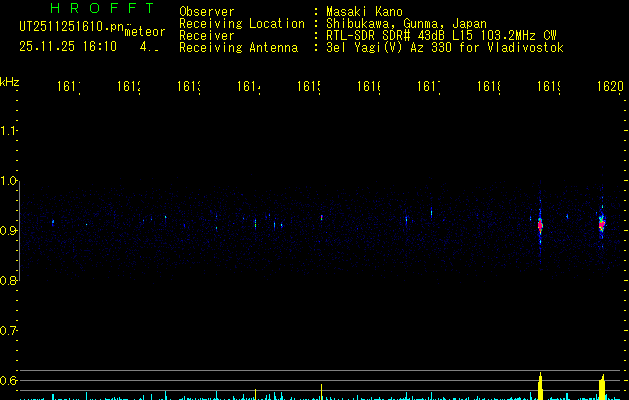629x400 pixels.
Task: Click the 0.9 frequency axis label
Action: [8, 231]
